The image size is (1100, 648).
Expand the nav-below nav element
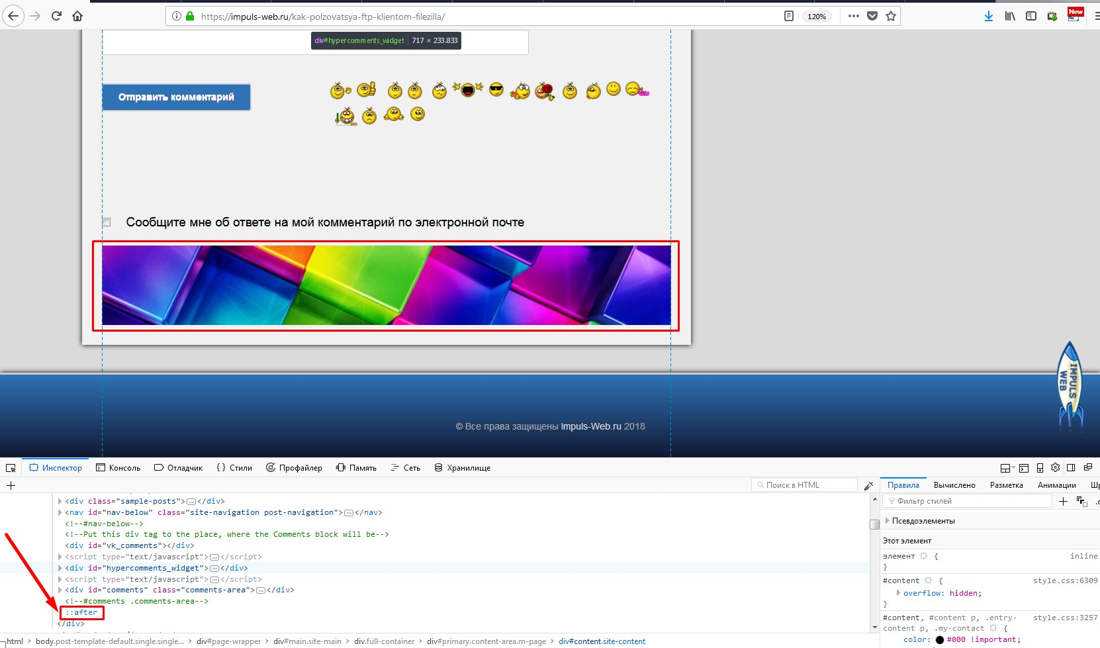pos(60,512)
